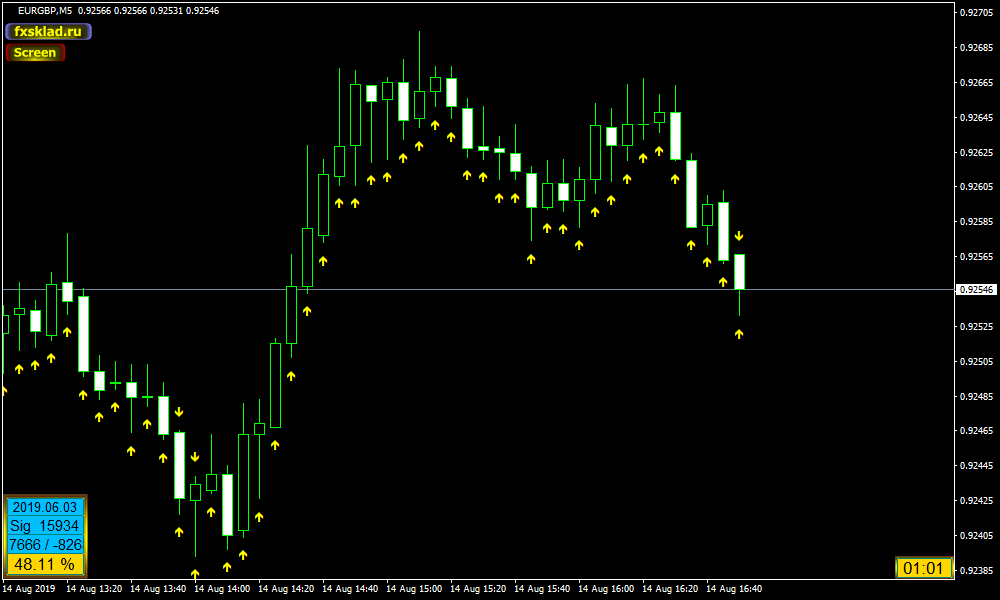Click the 0.92565 price axis label
Image resolution: width=1000 pixels, height=600 pixels.
(976, 257)
